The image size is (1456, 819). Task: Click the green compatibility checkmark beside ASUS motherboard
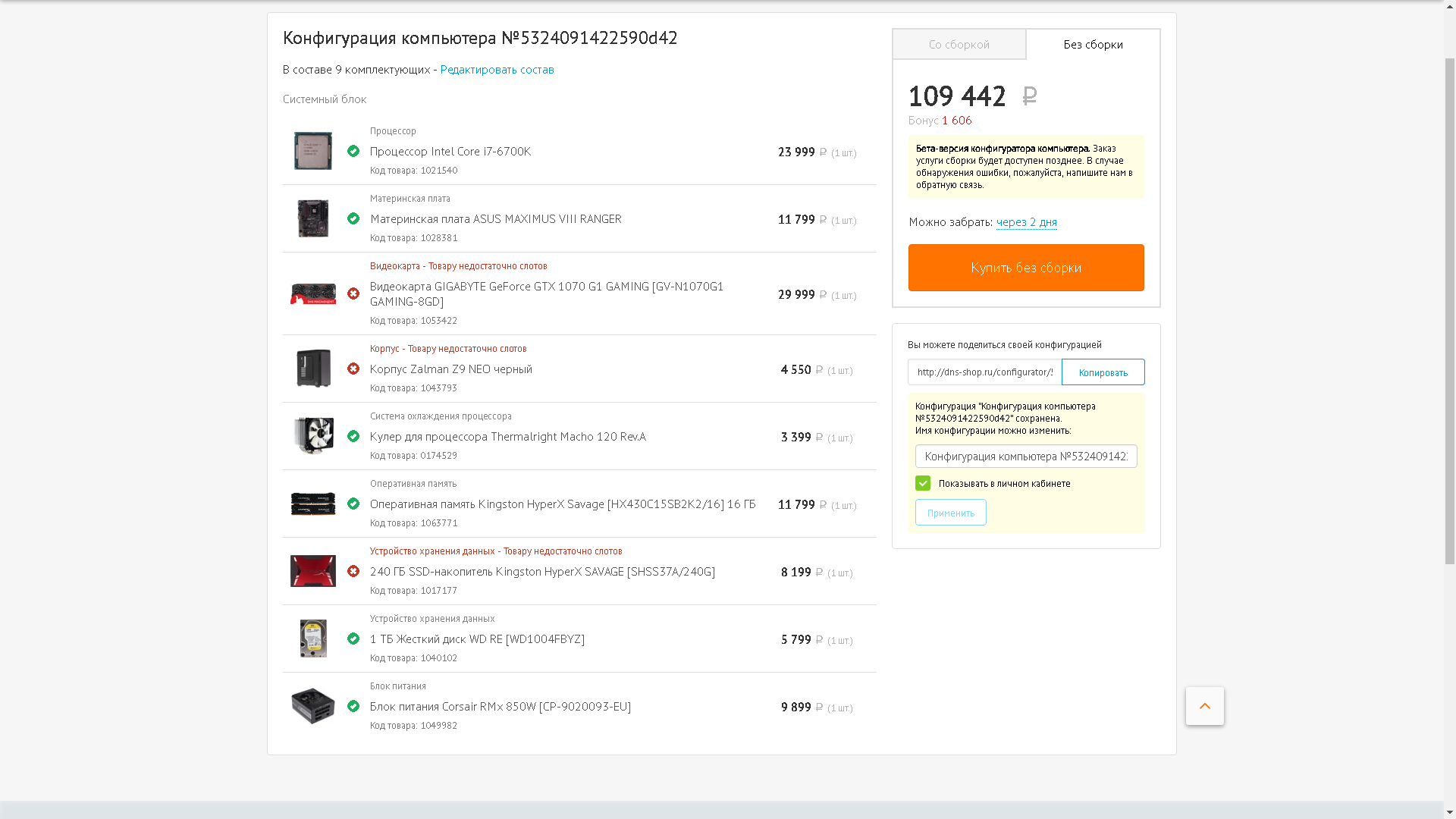click(353, 218)
